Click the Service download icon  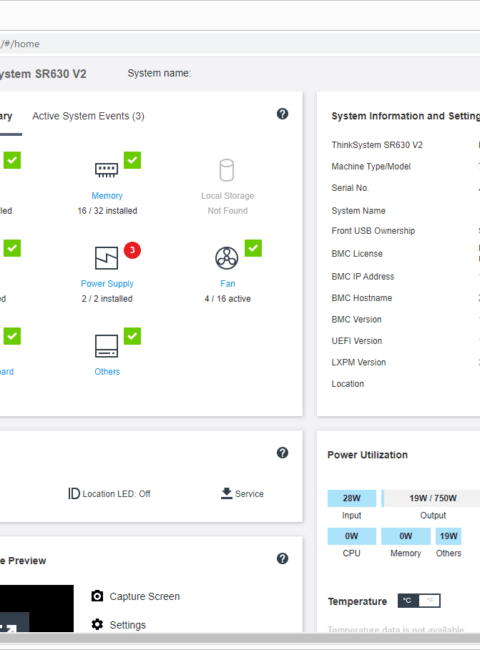coord(226,493)
